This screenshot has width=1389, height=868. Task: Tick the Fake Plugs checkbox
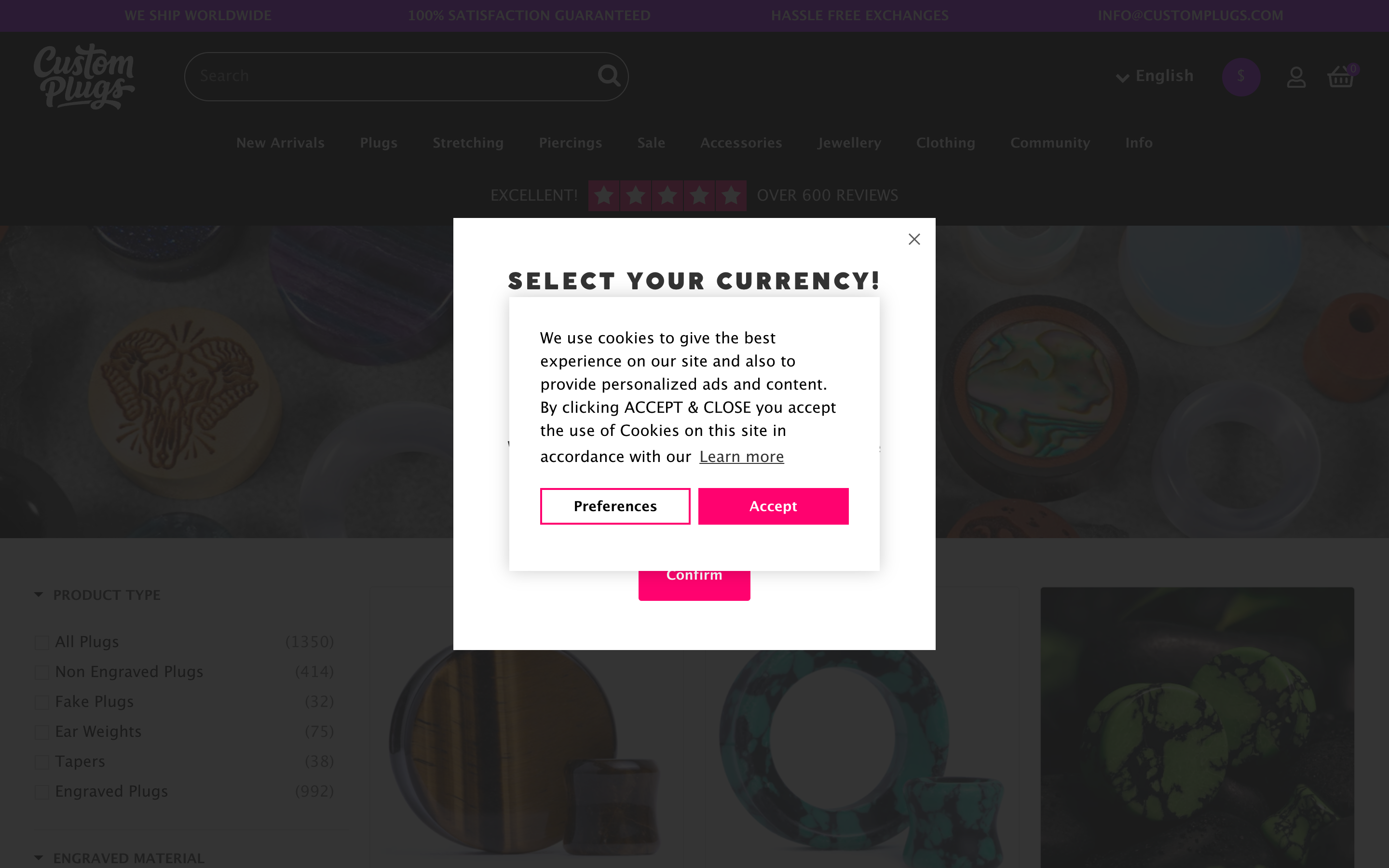click(x=42, y=702)
